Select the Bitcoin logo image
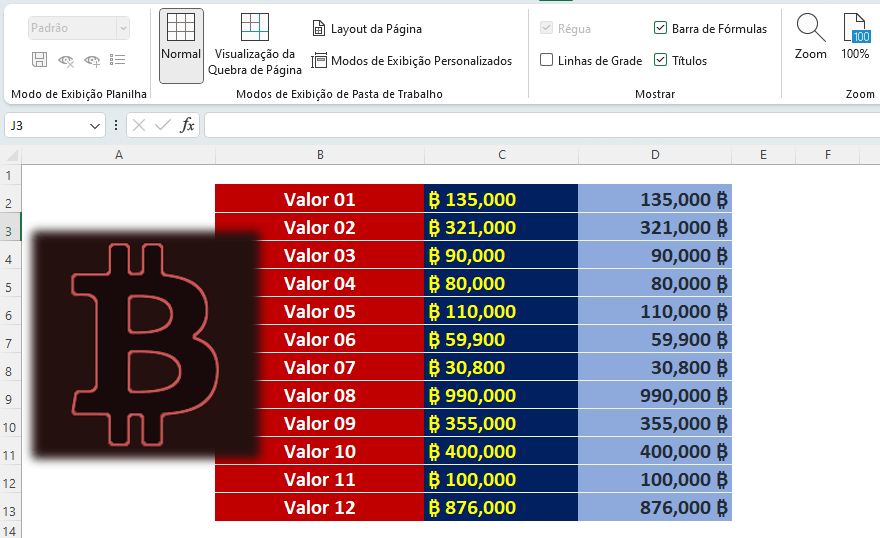The image size is (880, 538). [144, 344]
